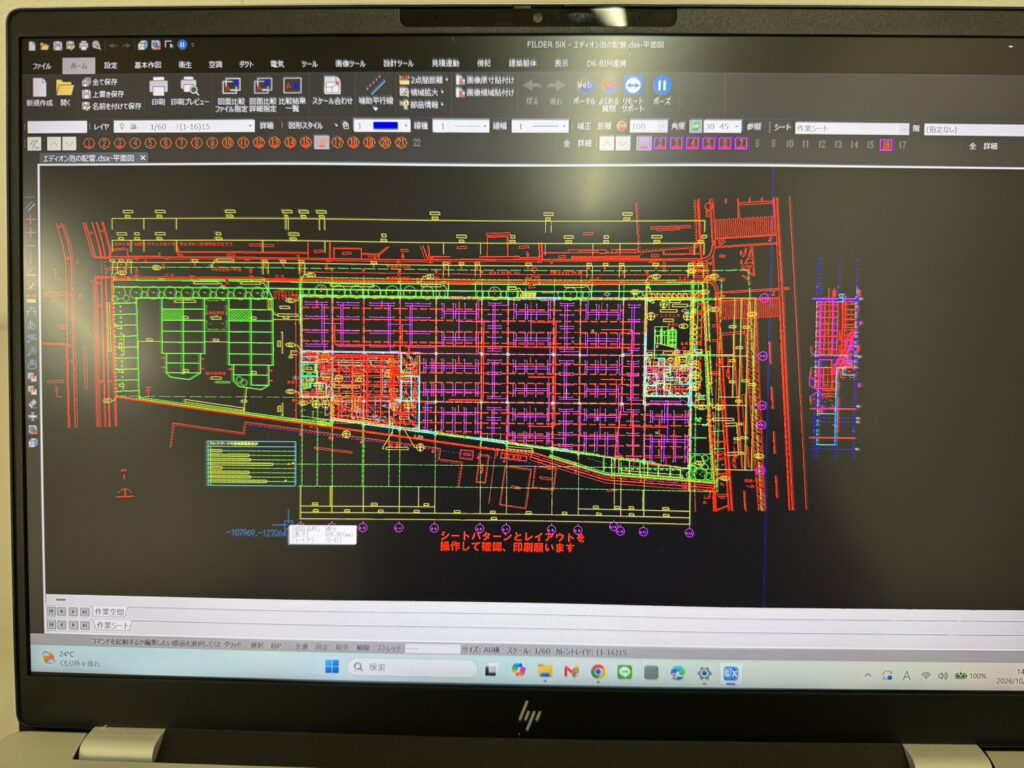
Task: Toggle layer number 21 circle
Action: coord(400,142)
